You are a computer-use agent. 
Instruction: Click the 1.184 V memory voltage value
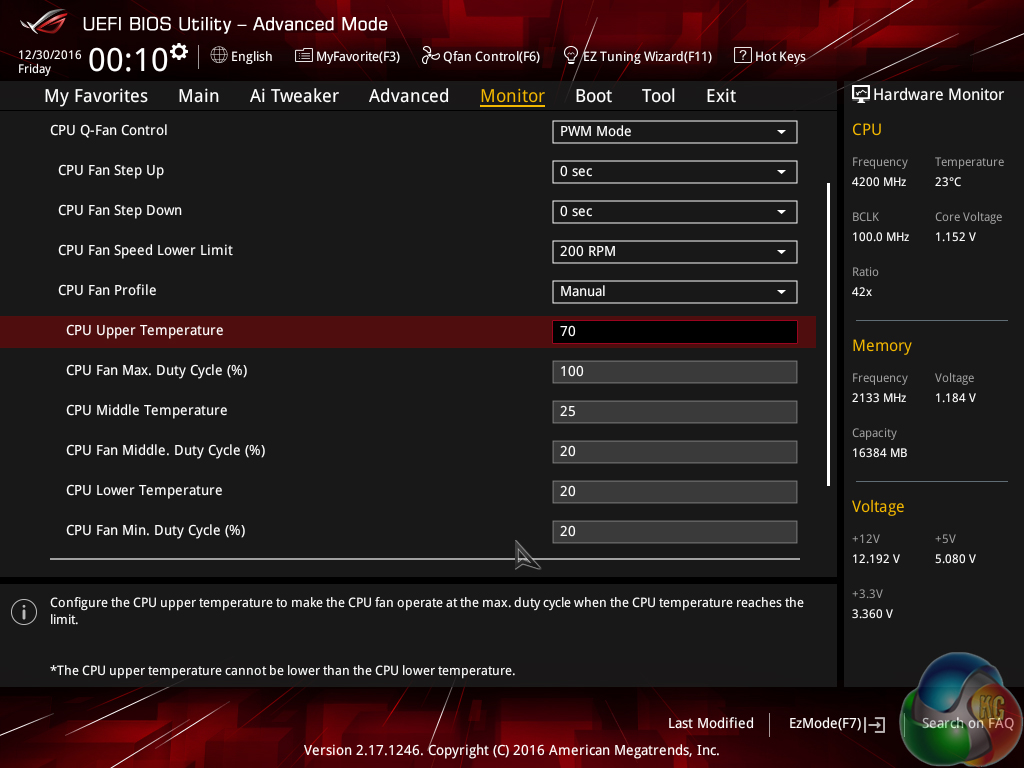[x=955, y=398]
